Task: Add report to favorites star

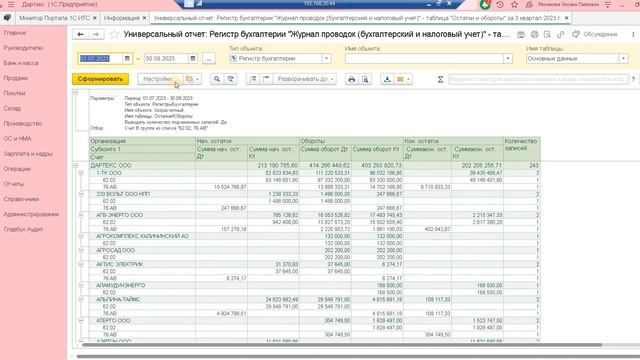Action: pos(114,34)
